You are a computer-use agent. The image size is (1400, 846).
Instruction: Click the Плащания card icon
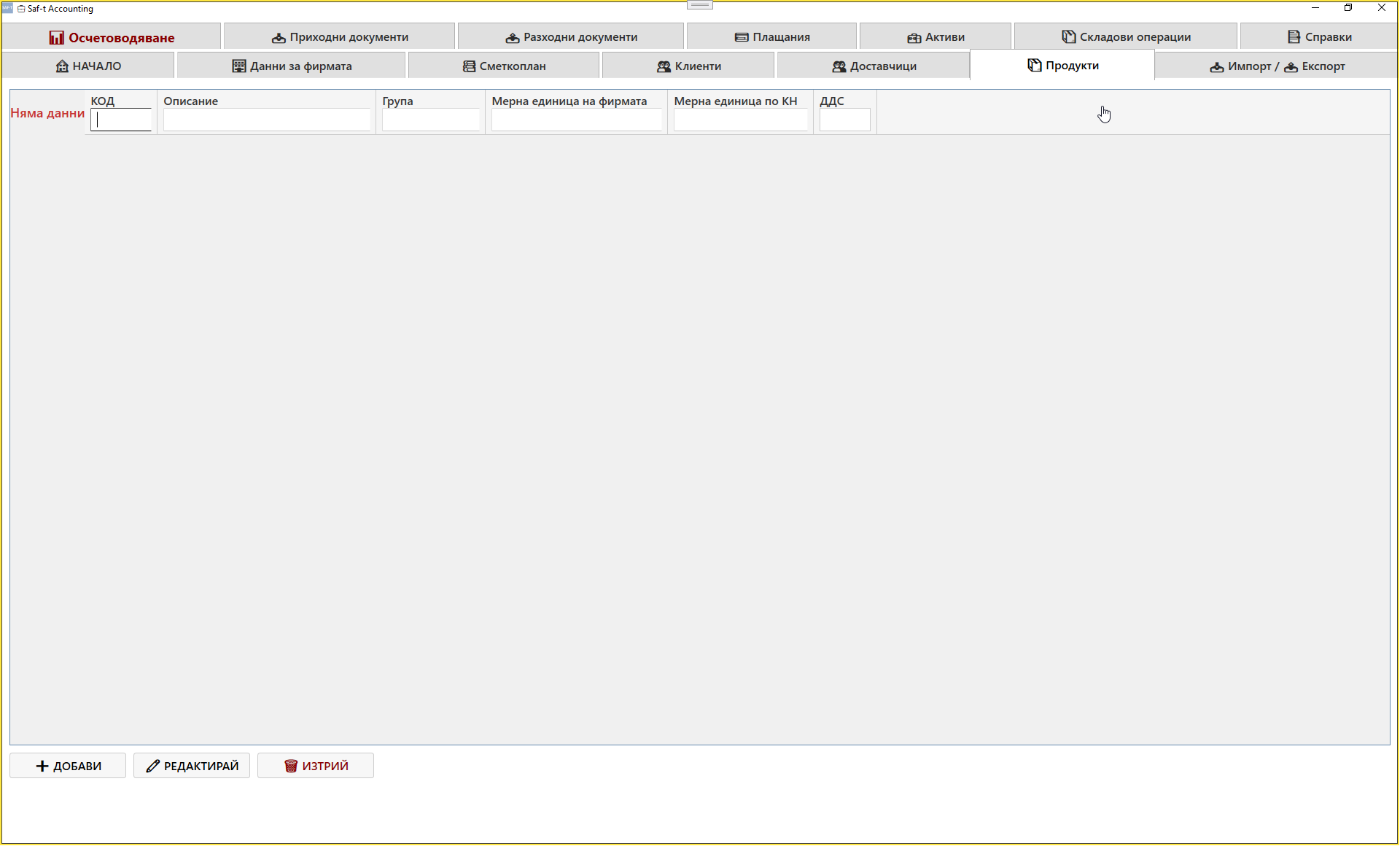click(742, 37)
